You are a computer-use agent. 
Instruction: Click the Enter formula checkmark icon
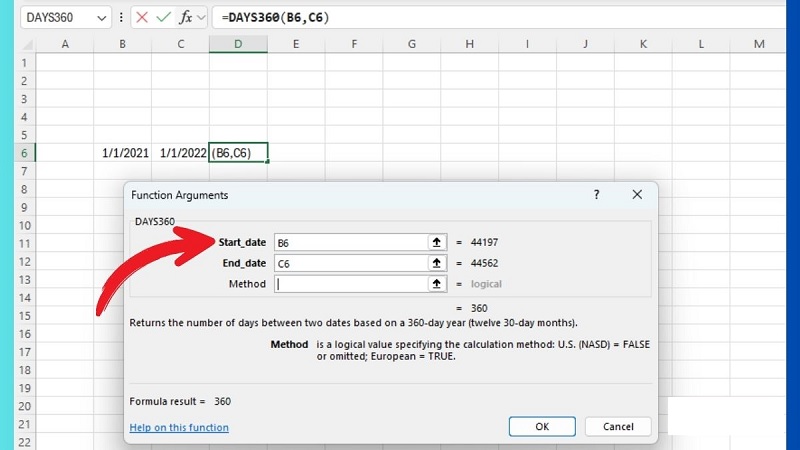point(163,18)
